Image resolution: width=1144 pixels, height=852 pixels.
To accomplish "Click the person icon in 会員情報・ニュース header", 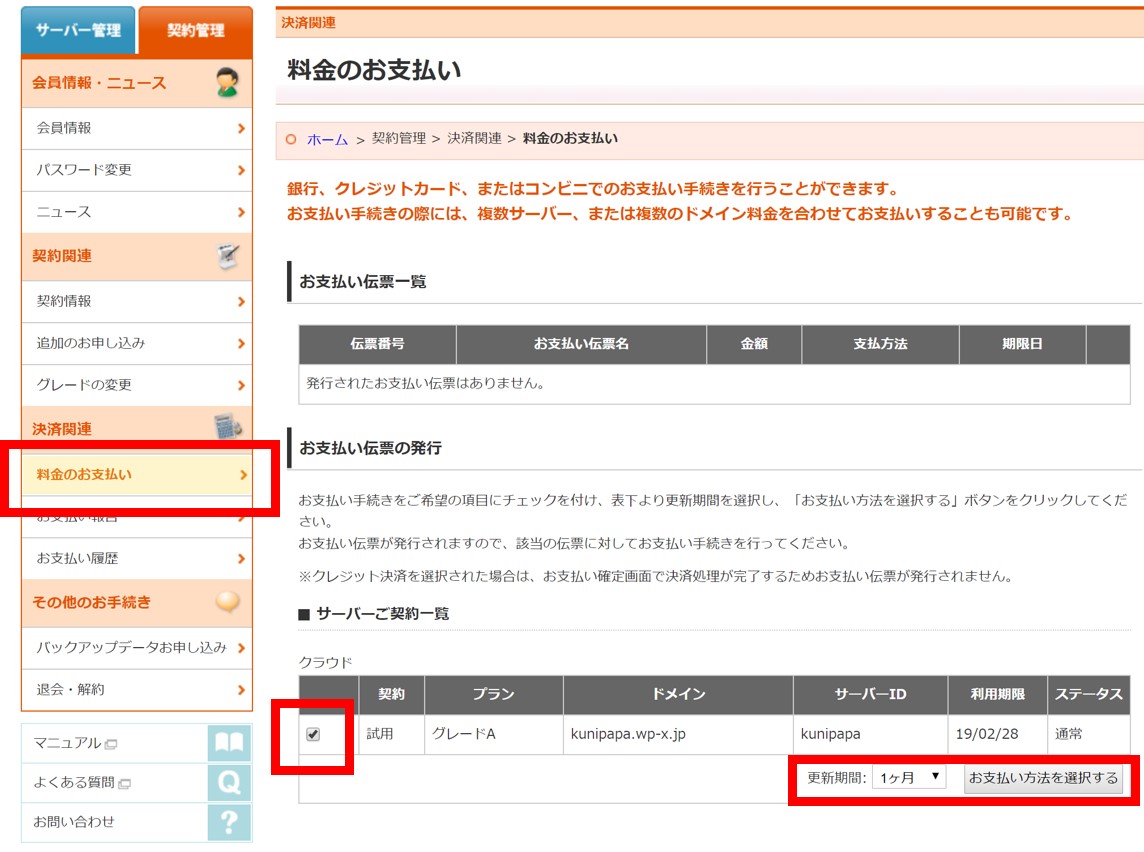I will 228,84.
